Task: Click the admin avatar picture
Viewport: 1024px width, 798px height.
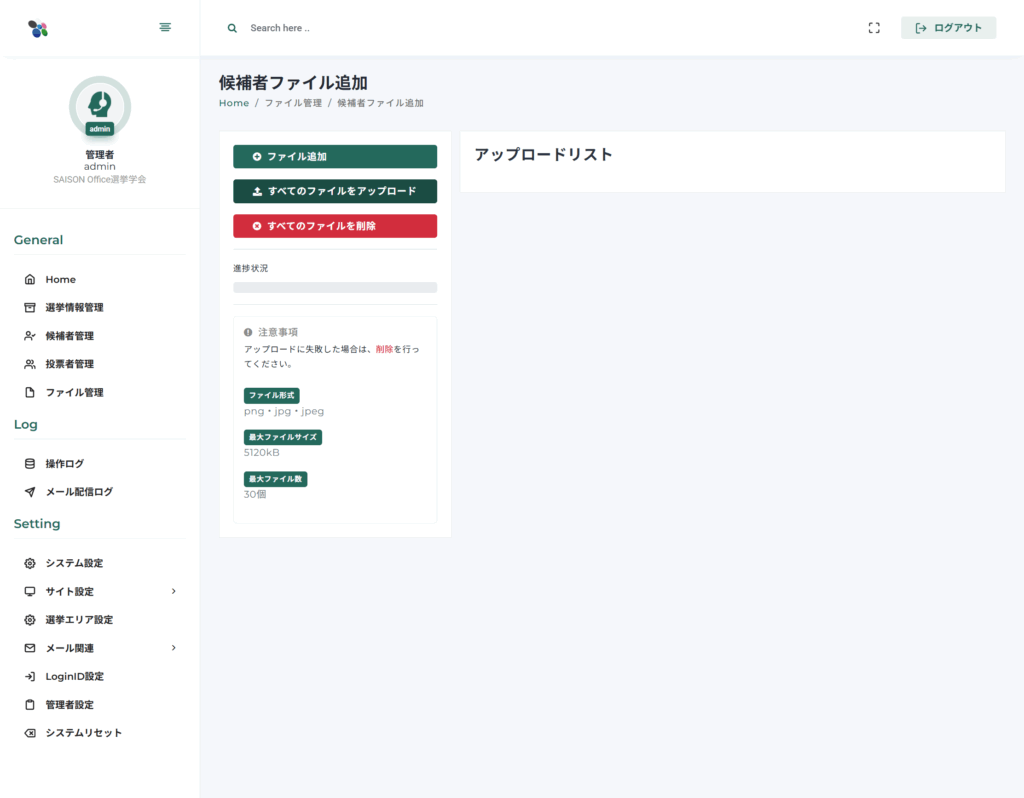Action: coord(100,106)
